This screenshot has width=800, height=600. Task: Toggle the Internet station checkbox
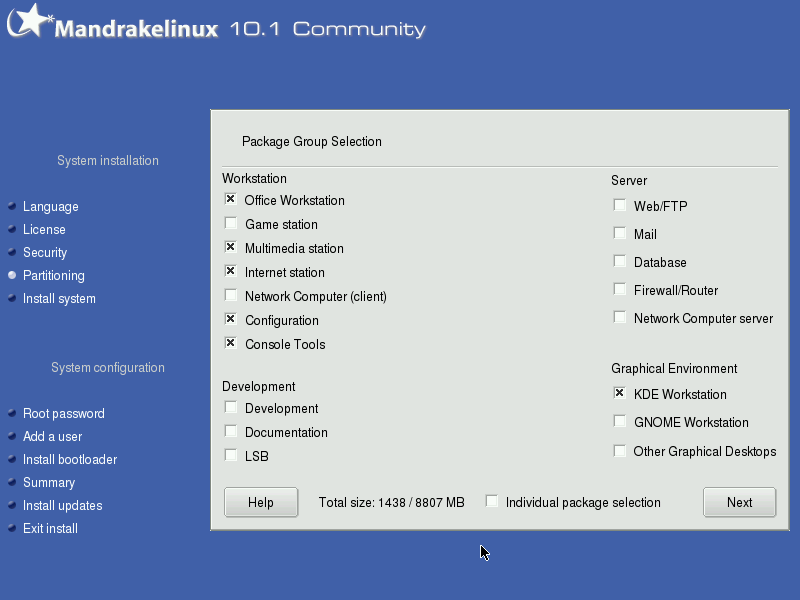231,271
